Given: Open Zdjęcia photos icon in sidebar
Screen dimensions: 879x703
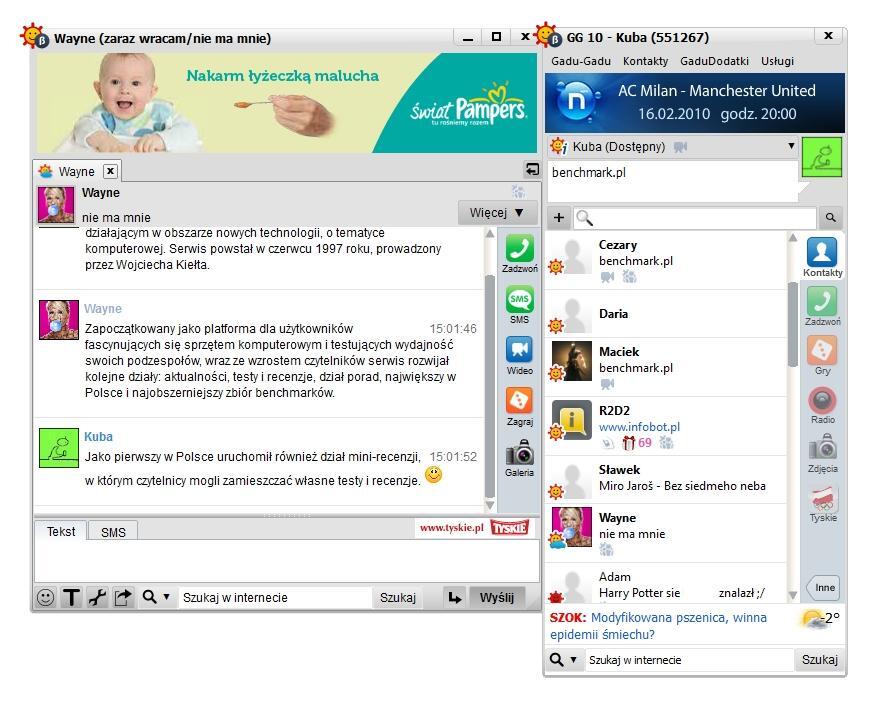Looking at the screenshot, I should pos(822,449).
